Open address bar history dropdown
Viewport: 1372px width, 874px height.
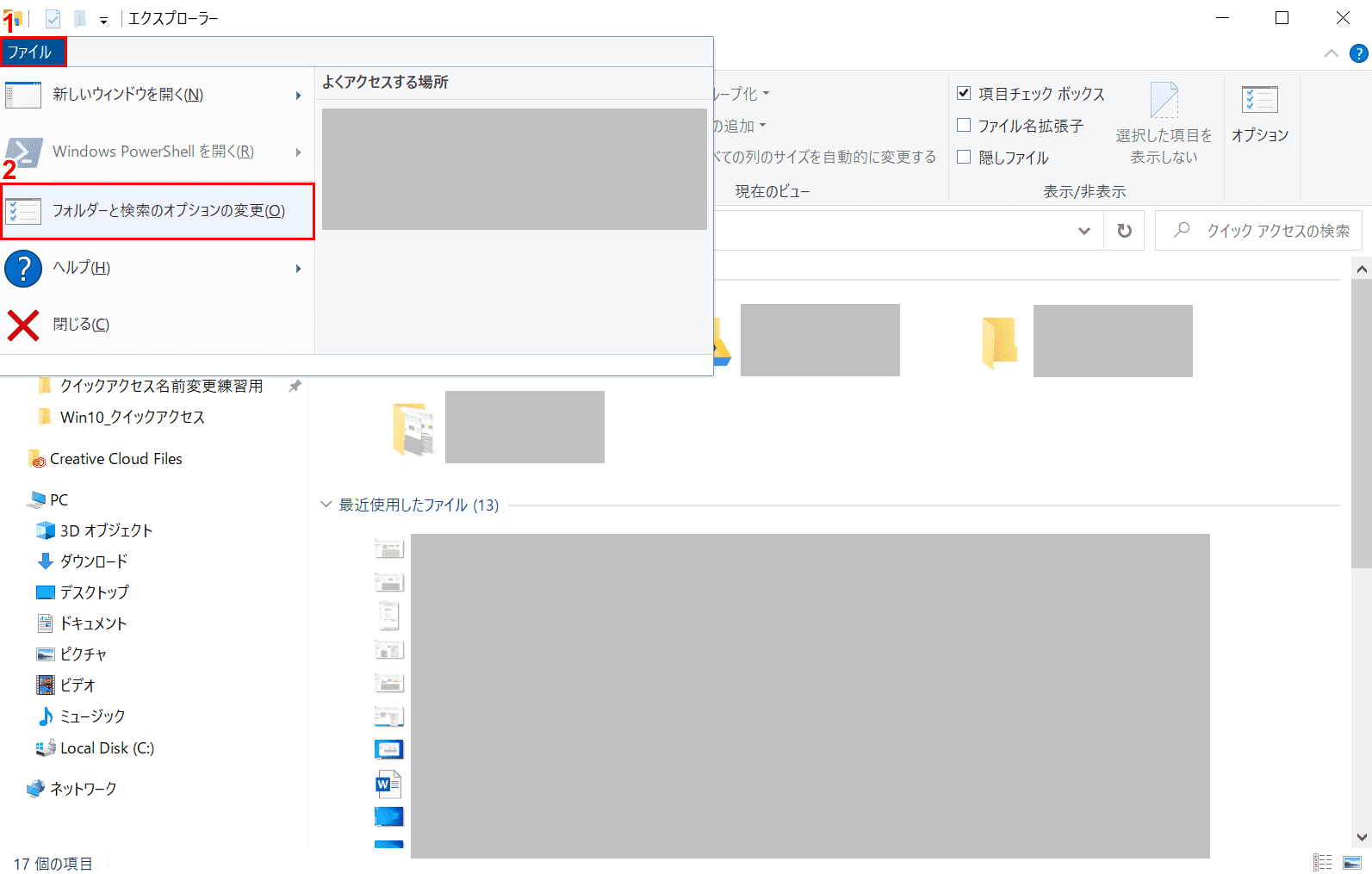coord(1084,231)
